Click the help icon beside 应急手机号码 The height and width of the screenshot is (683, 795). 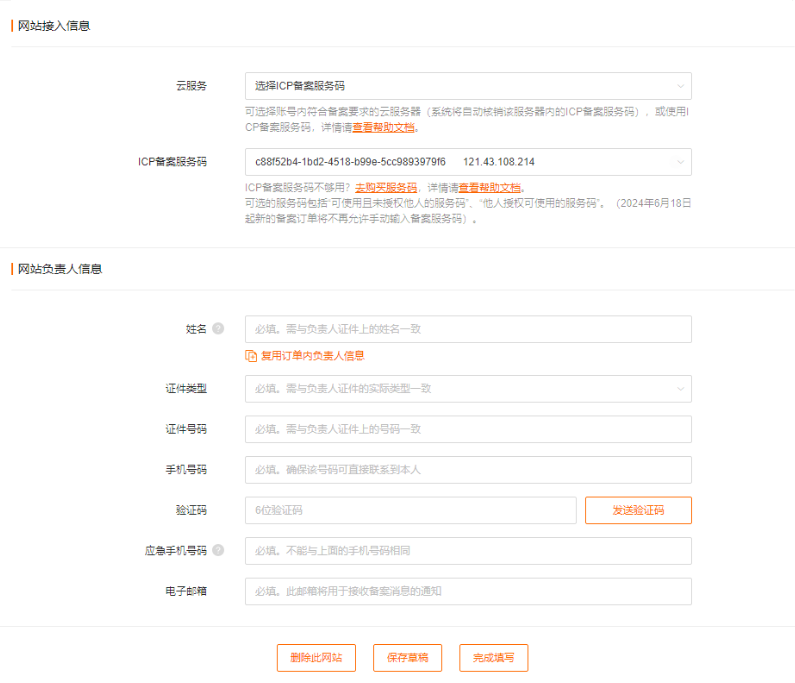pyautogui.click(x=218, y=550)
